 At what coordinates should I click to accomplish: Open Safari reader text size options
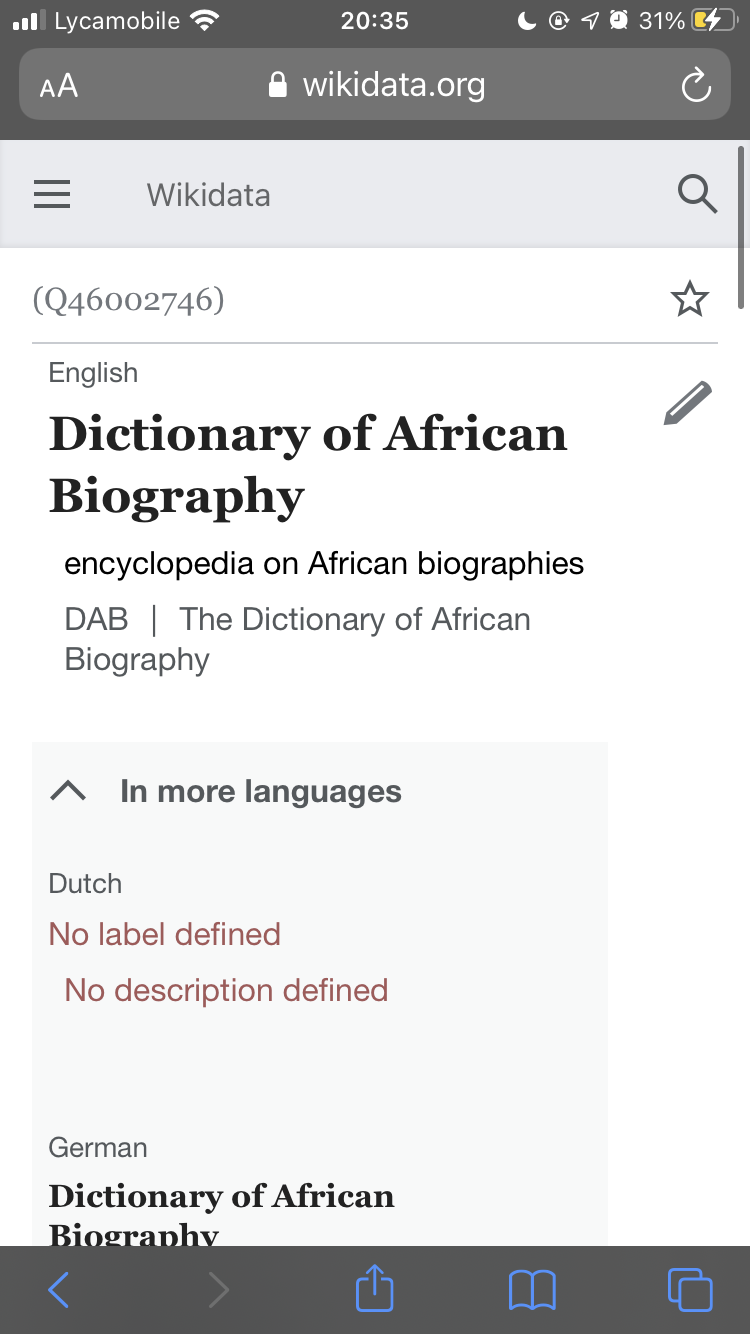tap(59, 86)
